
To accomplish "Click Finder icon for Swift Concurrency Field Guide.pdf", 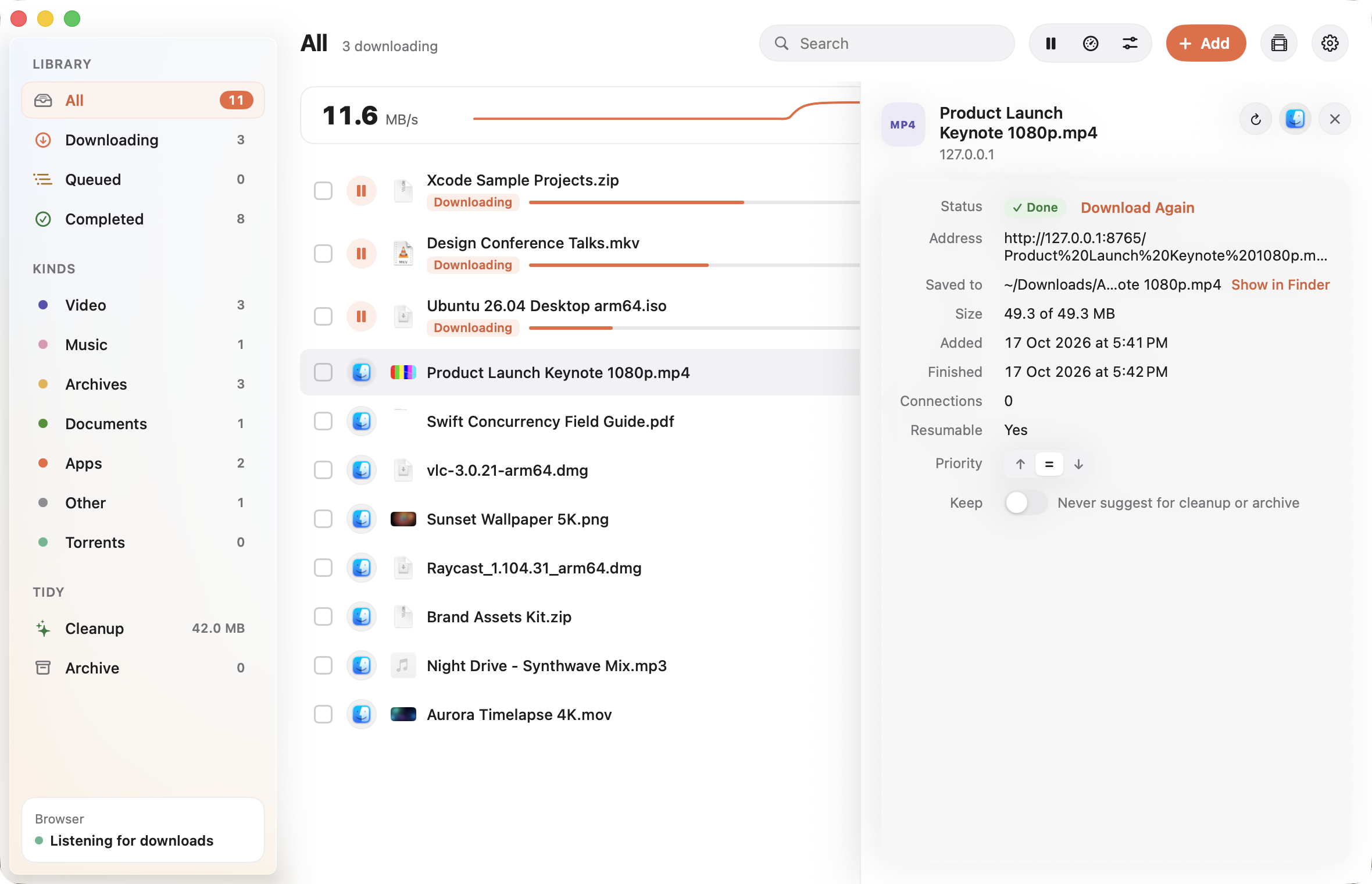I will 361,421.
